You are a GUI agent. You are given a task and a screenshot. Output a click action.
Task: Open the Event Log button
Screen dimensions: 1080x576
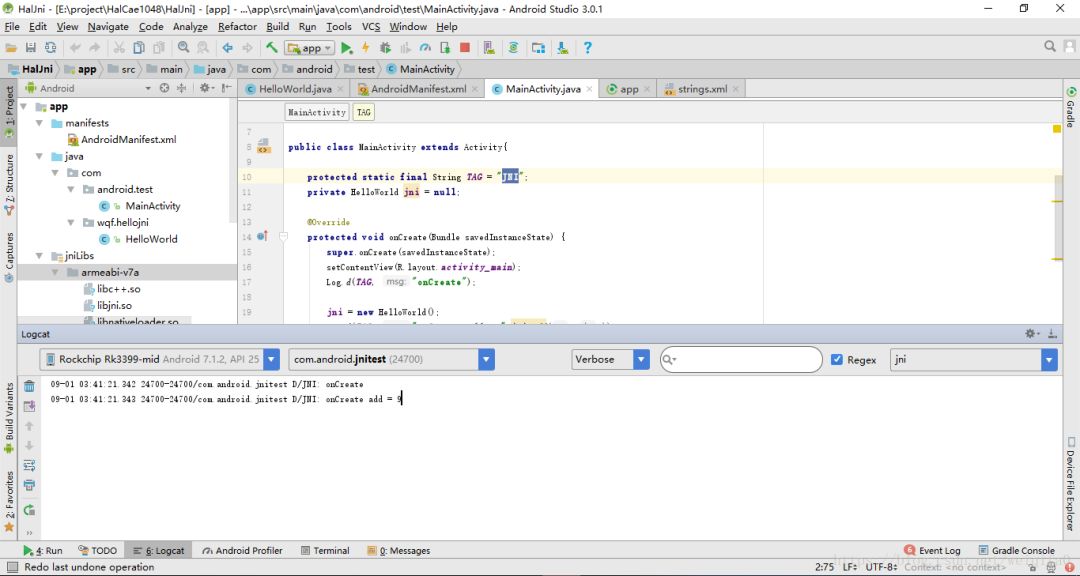click(x=932, y=551)
